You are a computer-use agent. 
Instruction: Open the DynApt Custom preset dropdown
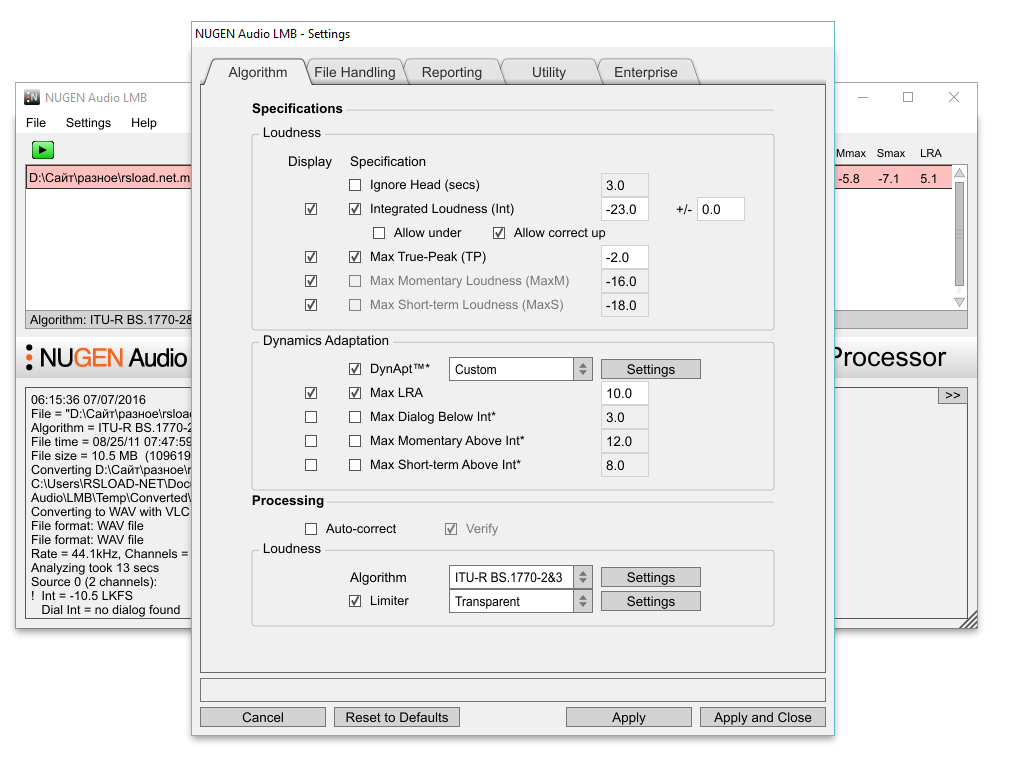pos(520,369)
